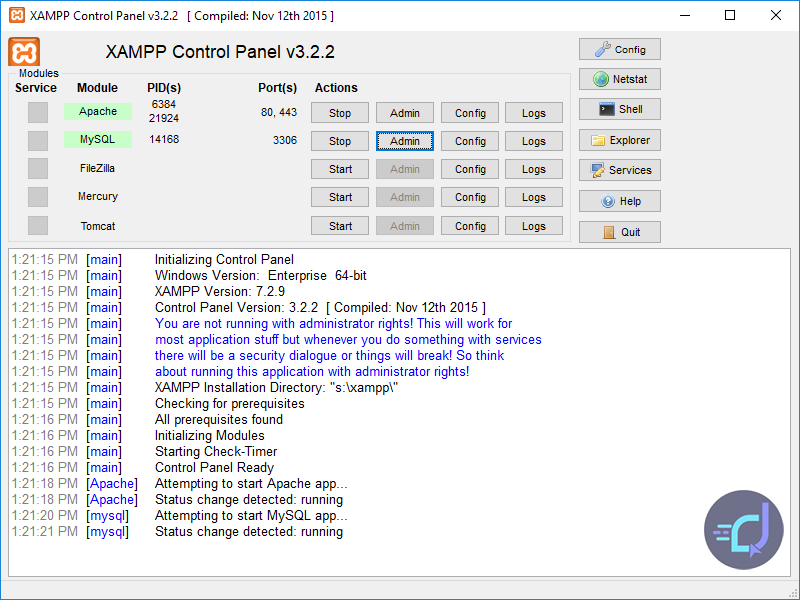
Task: Open the Config button with wrench icon
Action: 619,49
